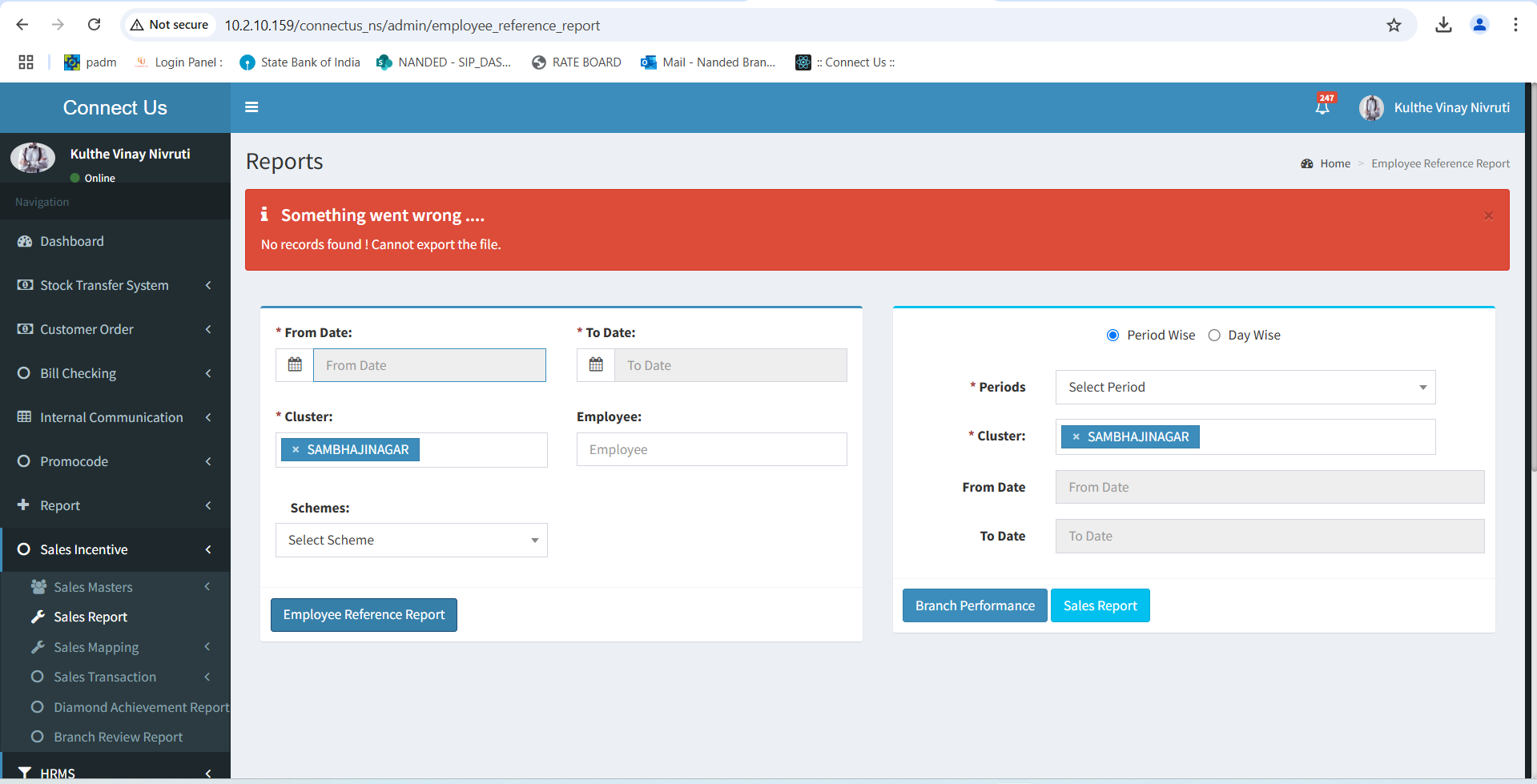Toggle sidebar with hamburger icon
Image resolution: width=1537 pixels, height=784 pixels.
pos(251,107)
